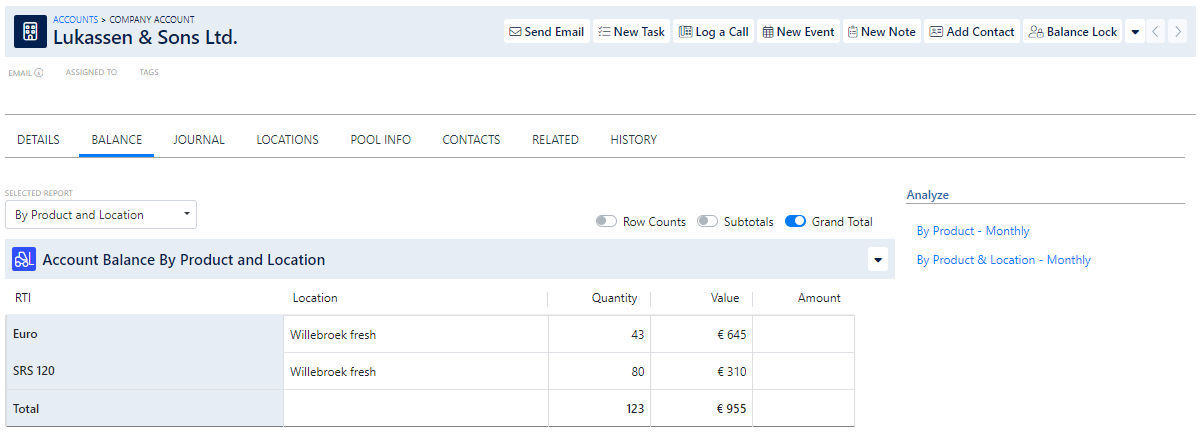Click the total value € 955
The width and height of the screenshot is (1201, 436).
pyautogui.click(x=732, y=409)
